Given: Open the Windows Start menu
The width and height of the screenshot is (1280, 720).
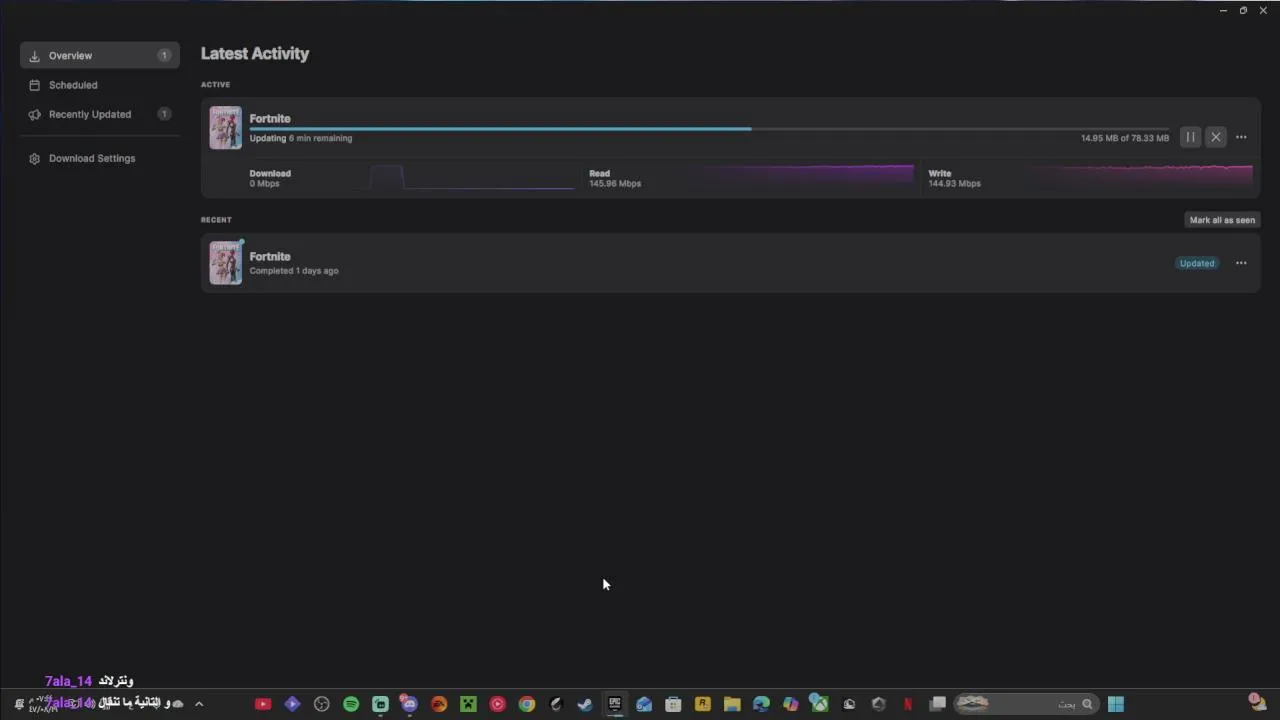Looking at the screenshot, I should coord(1116,704).
